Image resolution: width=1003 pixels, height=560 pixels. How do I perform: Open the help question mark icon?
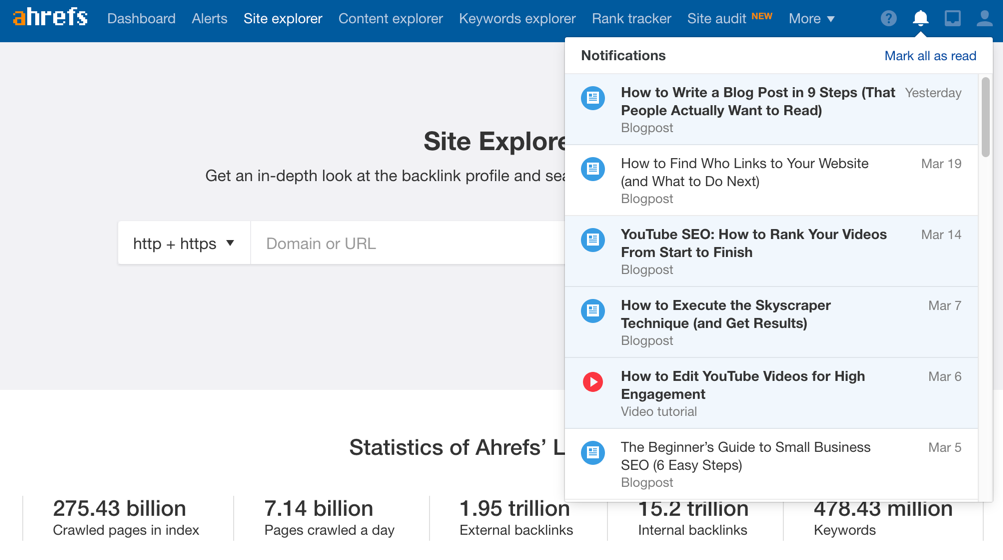[888, 18]
